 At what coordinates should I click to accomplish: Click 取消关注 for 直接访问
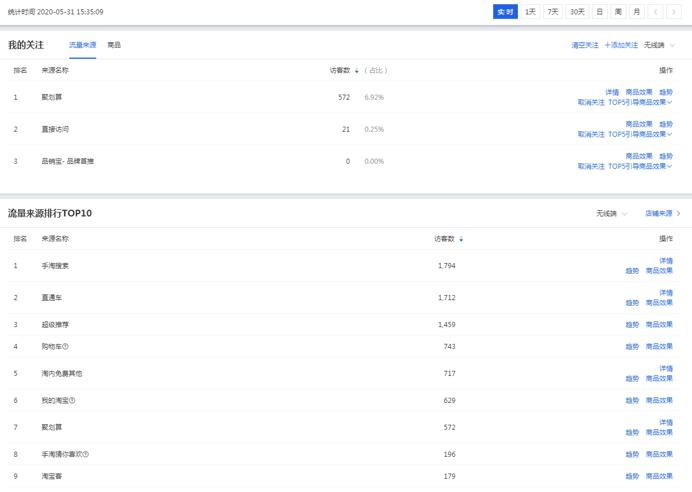pyautogui.click(x=591, y=134)
